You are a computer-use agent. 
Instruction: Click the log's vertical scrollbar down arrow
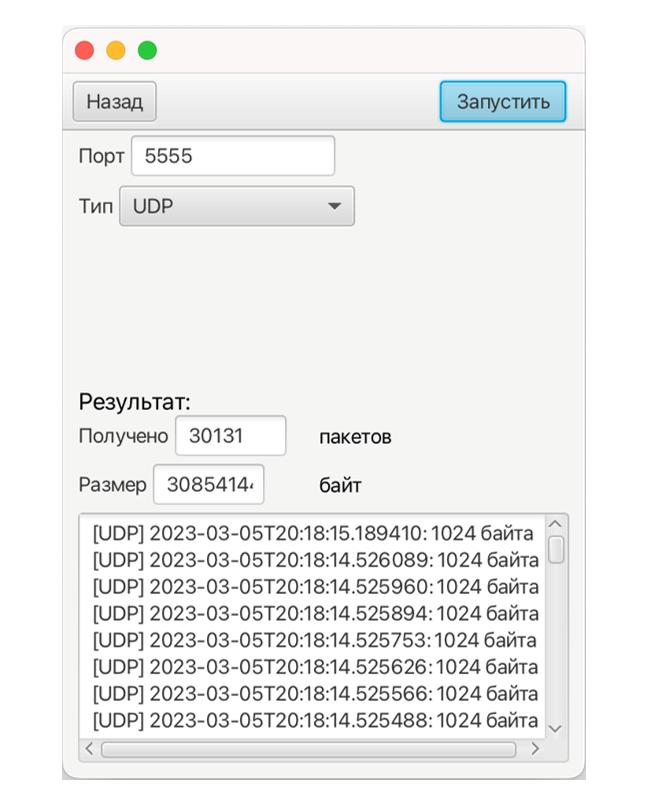point(557,728)
